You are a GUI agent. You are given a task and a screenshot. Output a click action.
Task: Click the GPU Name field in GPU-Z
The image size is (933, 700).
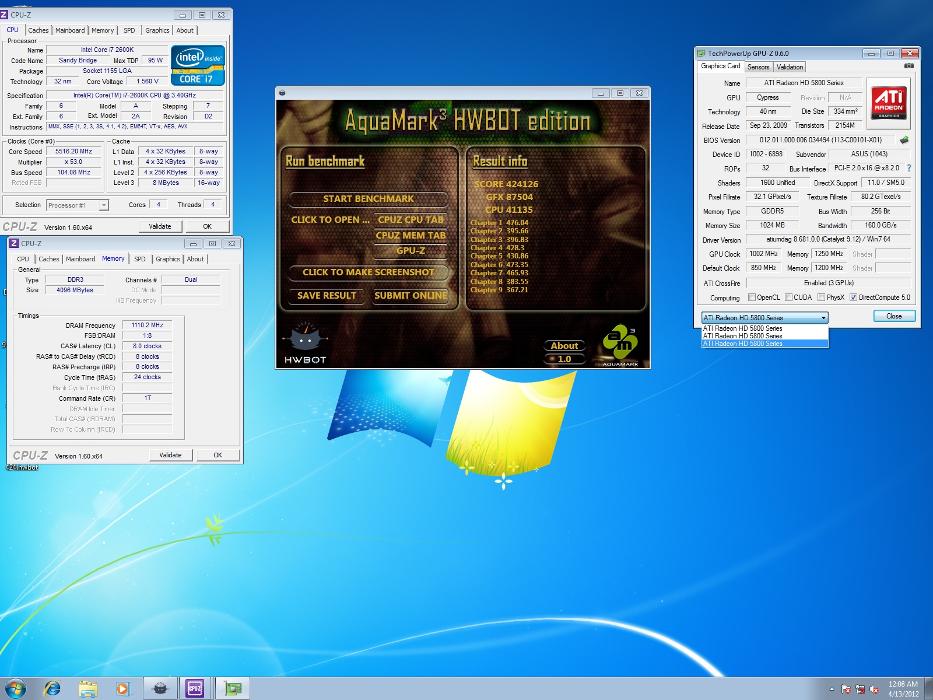(804, 83)
